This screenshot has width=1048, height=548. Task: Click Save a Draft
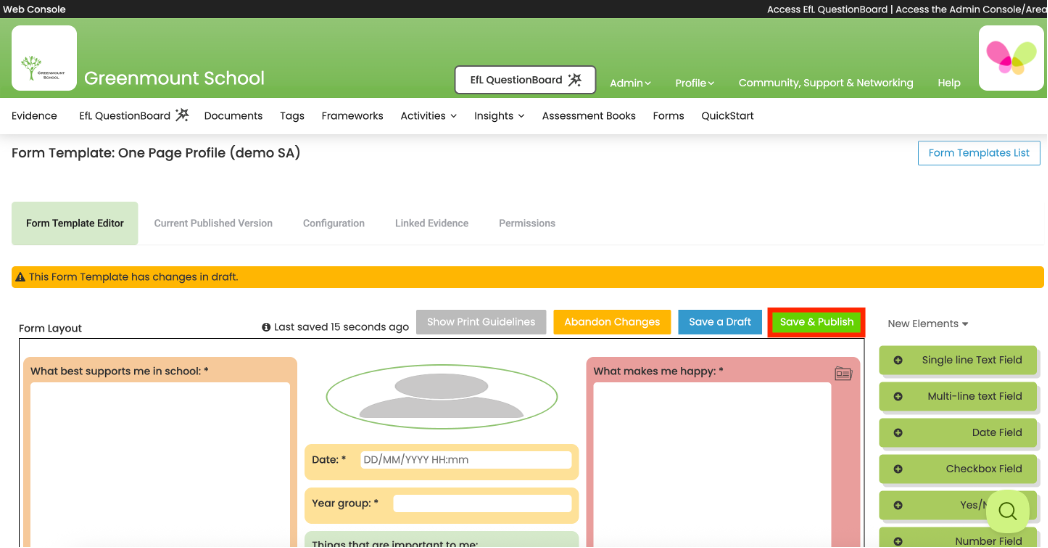point(720,322)
